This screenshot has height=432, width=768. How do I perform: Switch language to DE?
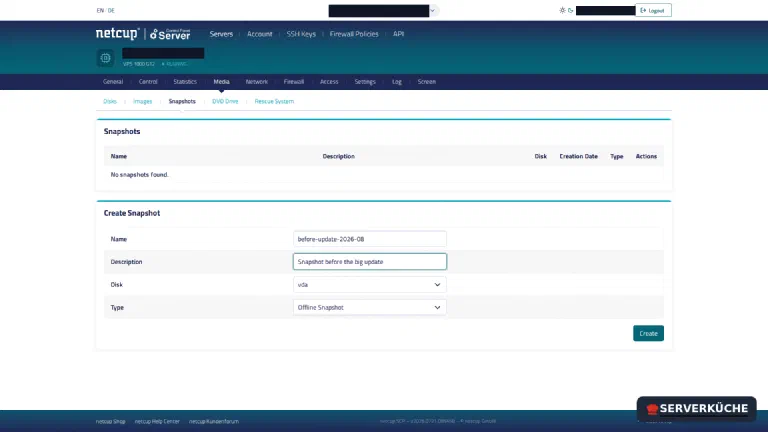click(x=111, y=10)
